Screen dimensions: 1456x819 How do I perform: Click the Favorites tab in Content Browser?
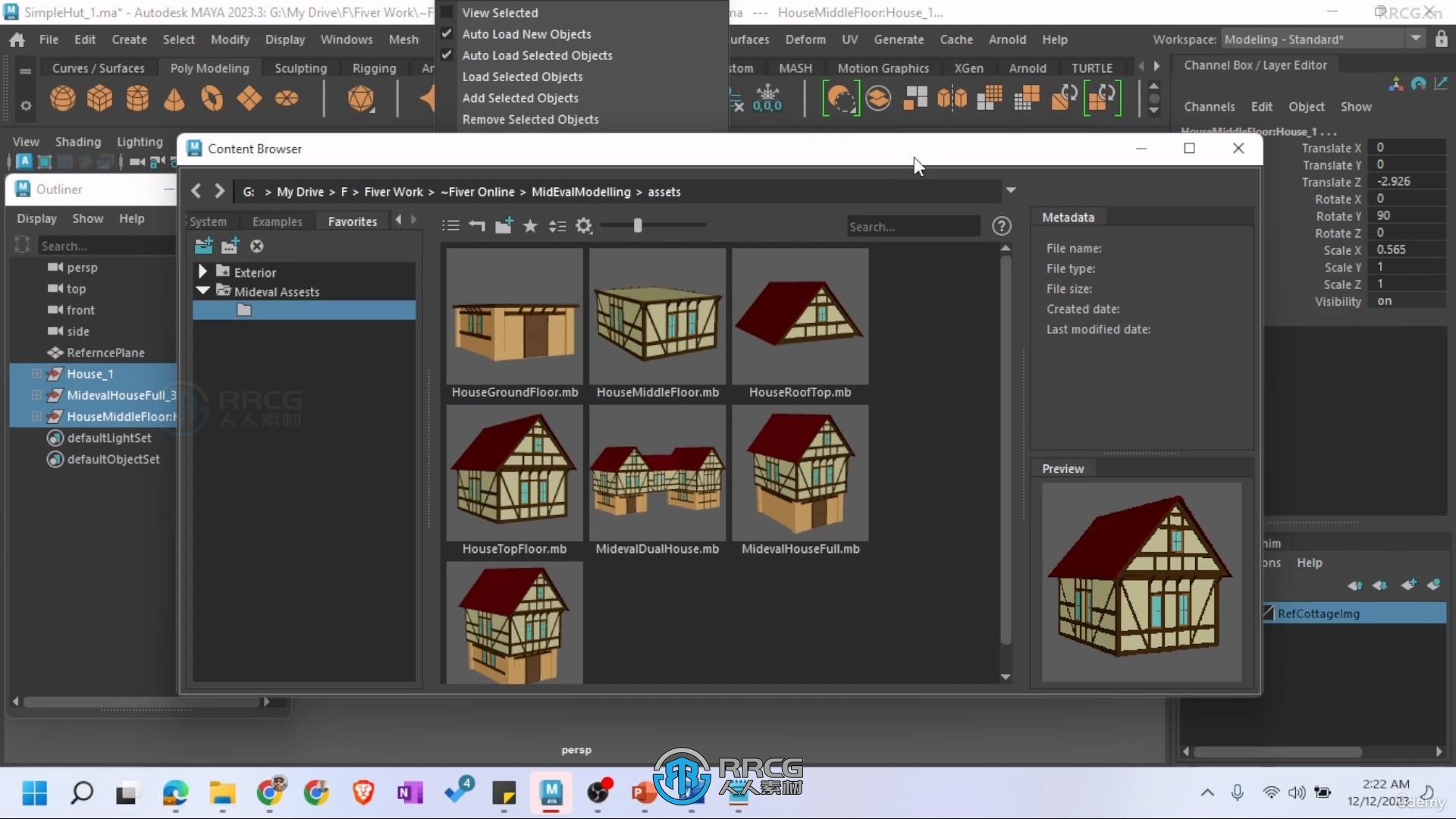point(351,221)
